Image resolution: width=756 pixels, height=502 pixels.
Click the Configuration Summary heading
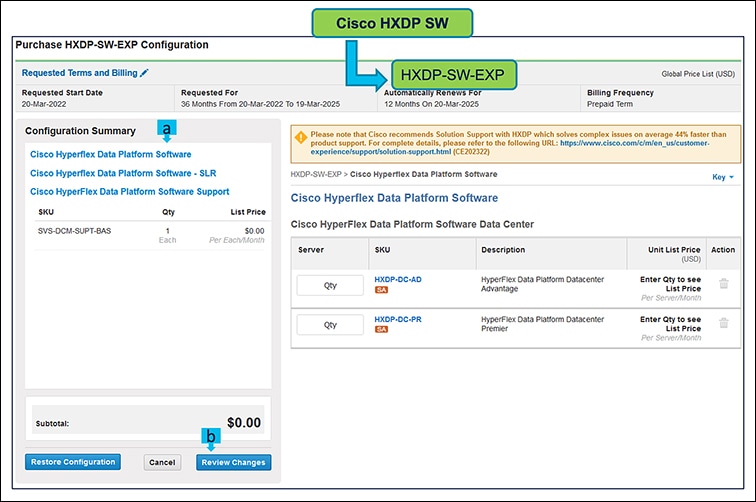[81, 131]
